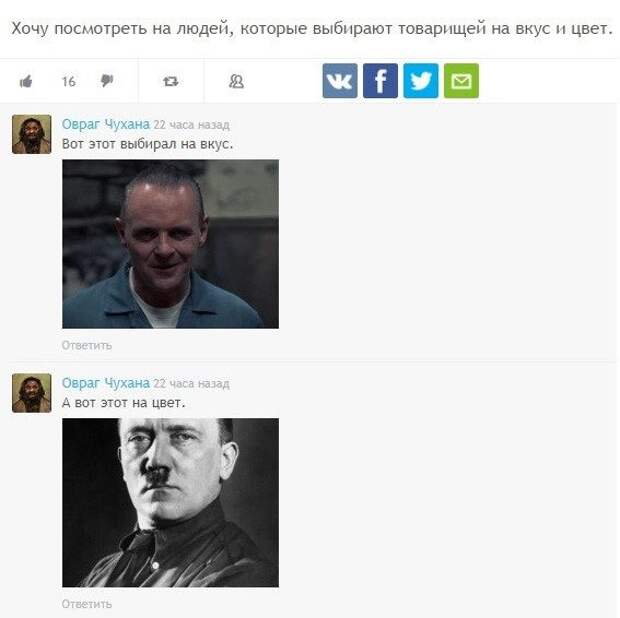This screenshot has height=618, width=620.
Task: Click the post text starting with Хочу посмотреть
Action: pos(312,28)
